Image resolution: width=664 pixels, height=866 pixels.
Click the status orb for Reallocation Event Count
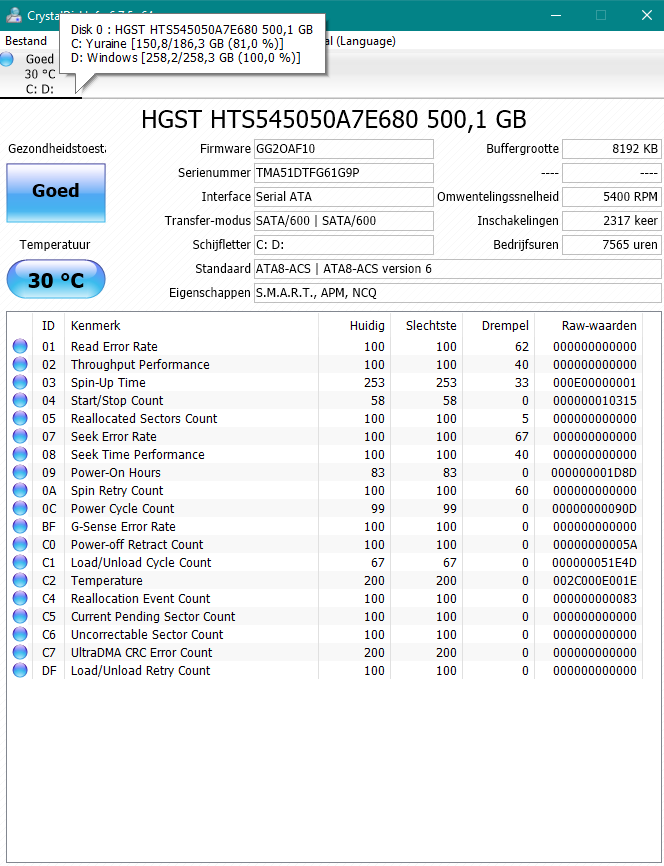(20, 598)
